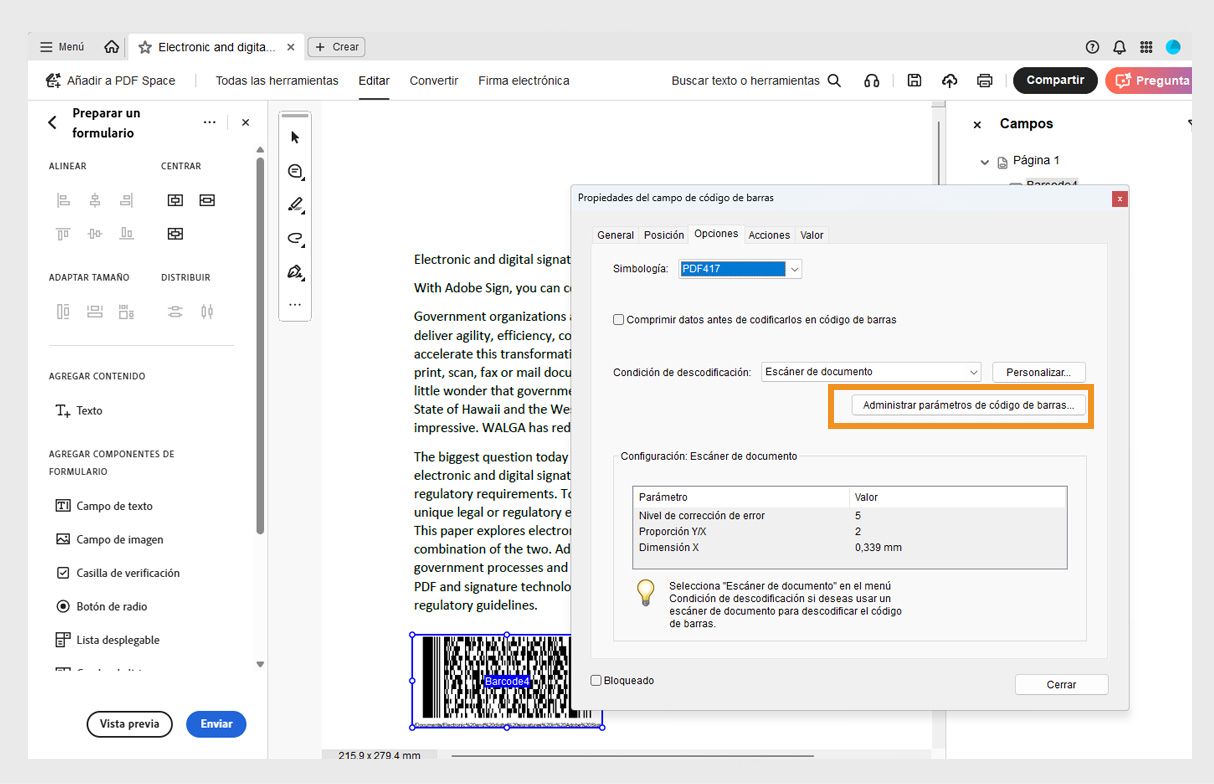
Task: Open the Convertir menu
Action: (x=433, y=80)
